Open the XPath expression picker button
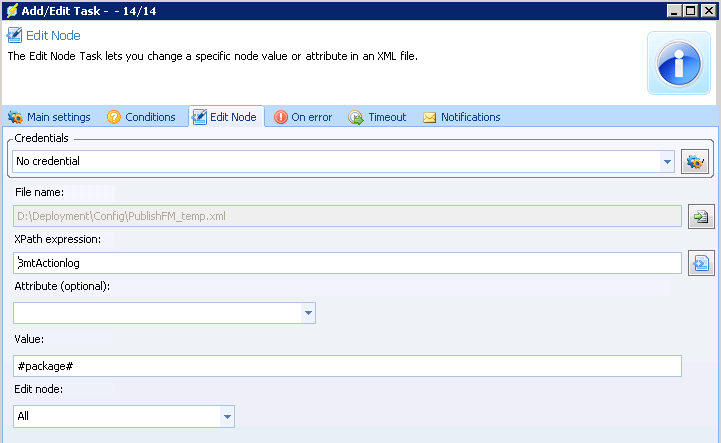The height and width of the screenshot is (443, 721). coord(701,263)
